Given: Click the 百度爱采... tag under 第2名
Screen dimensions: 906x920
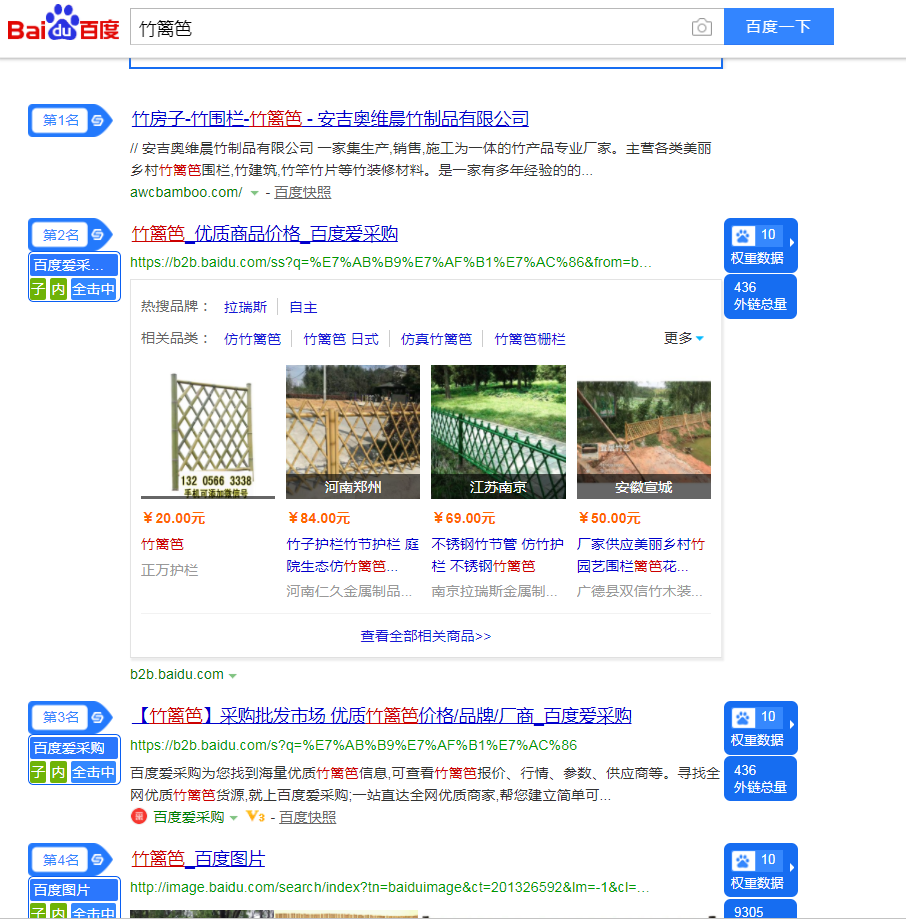Looking at the screenshot, I should click(x=75, y=265).
